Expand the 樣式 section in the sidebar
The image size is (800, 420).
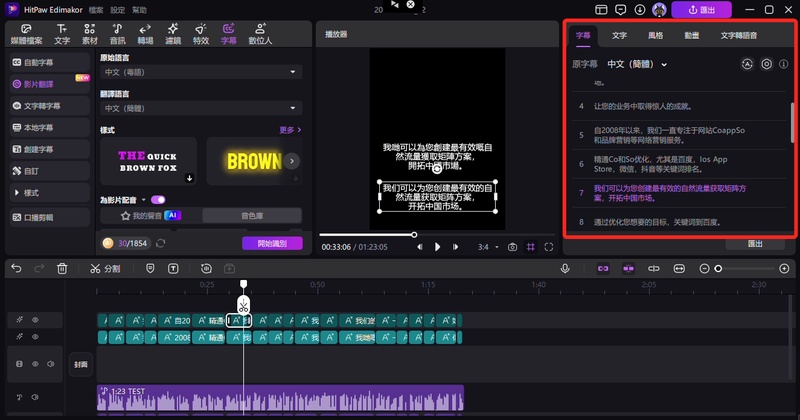tap(49, 193)
